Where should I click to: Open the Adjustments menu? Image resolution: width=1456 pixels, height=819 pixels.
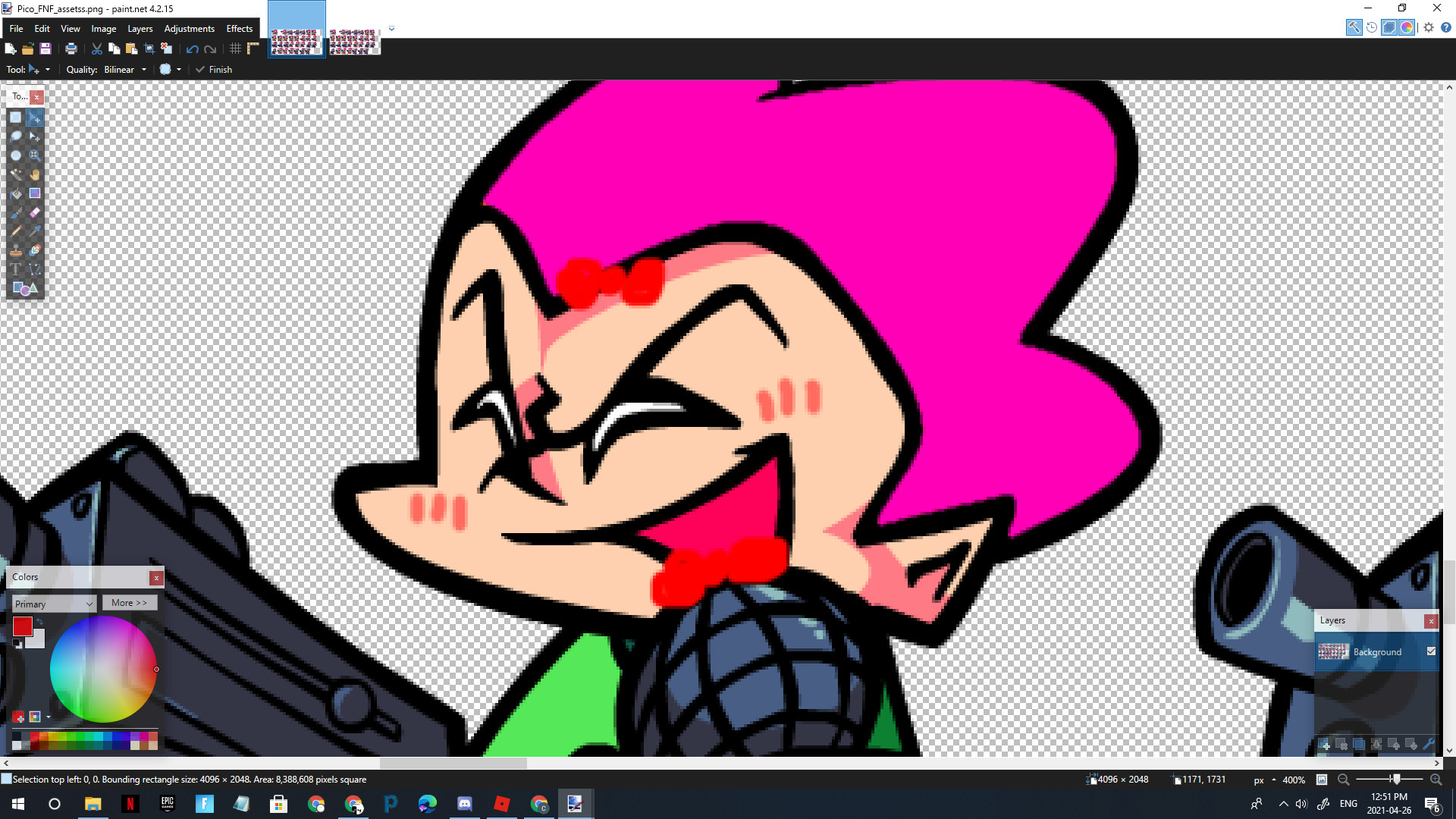[189, 29]
